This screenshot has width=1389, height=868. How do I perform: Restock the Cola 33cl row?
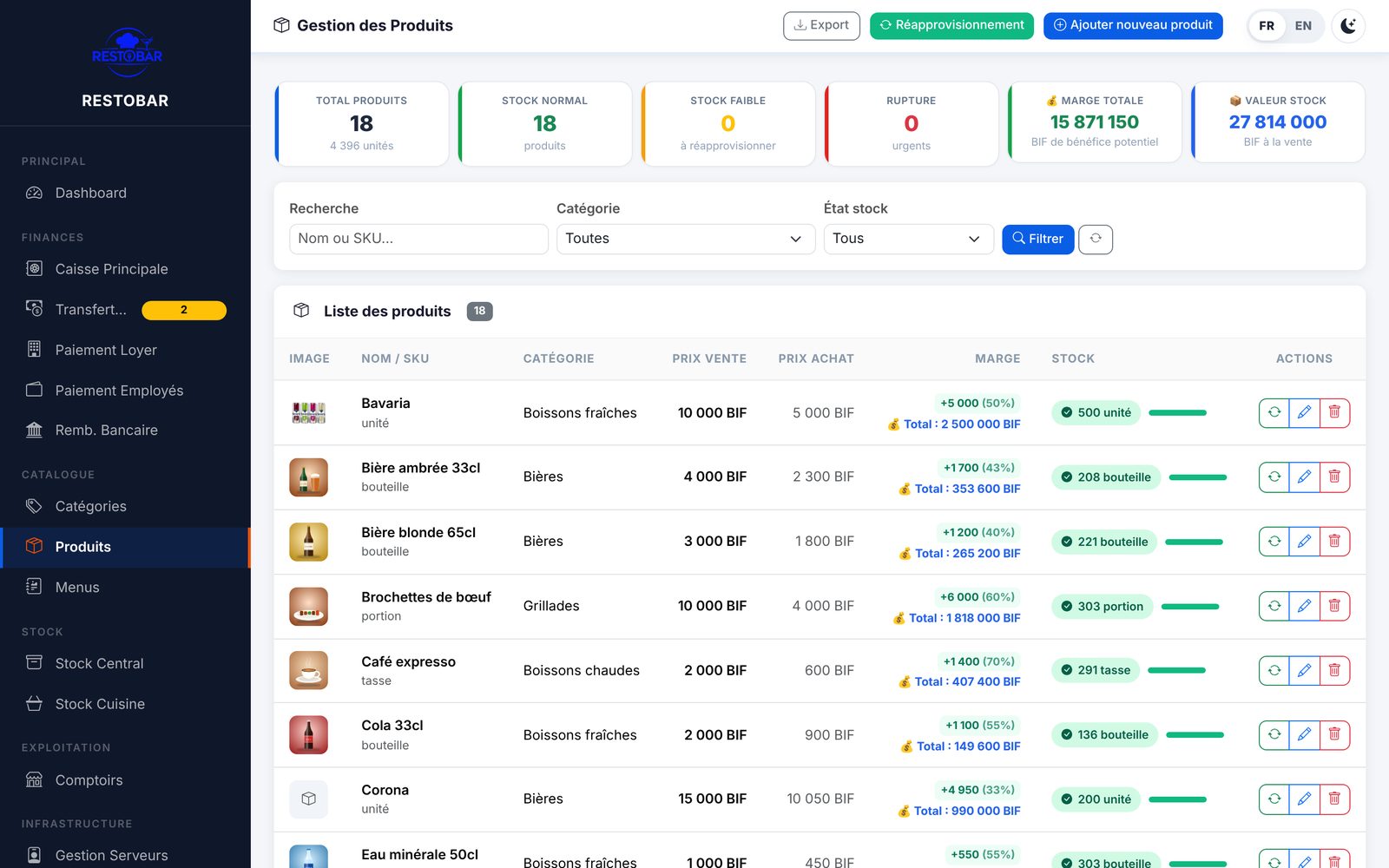(x=1274, y=734)
